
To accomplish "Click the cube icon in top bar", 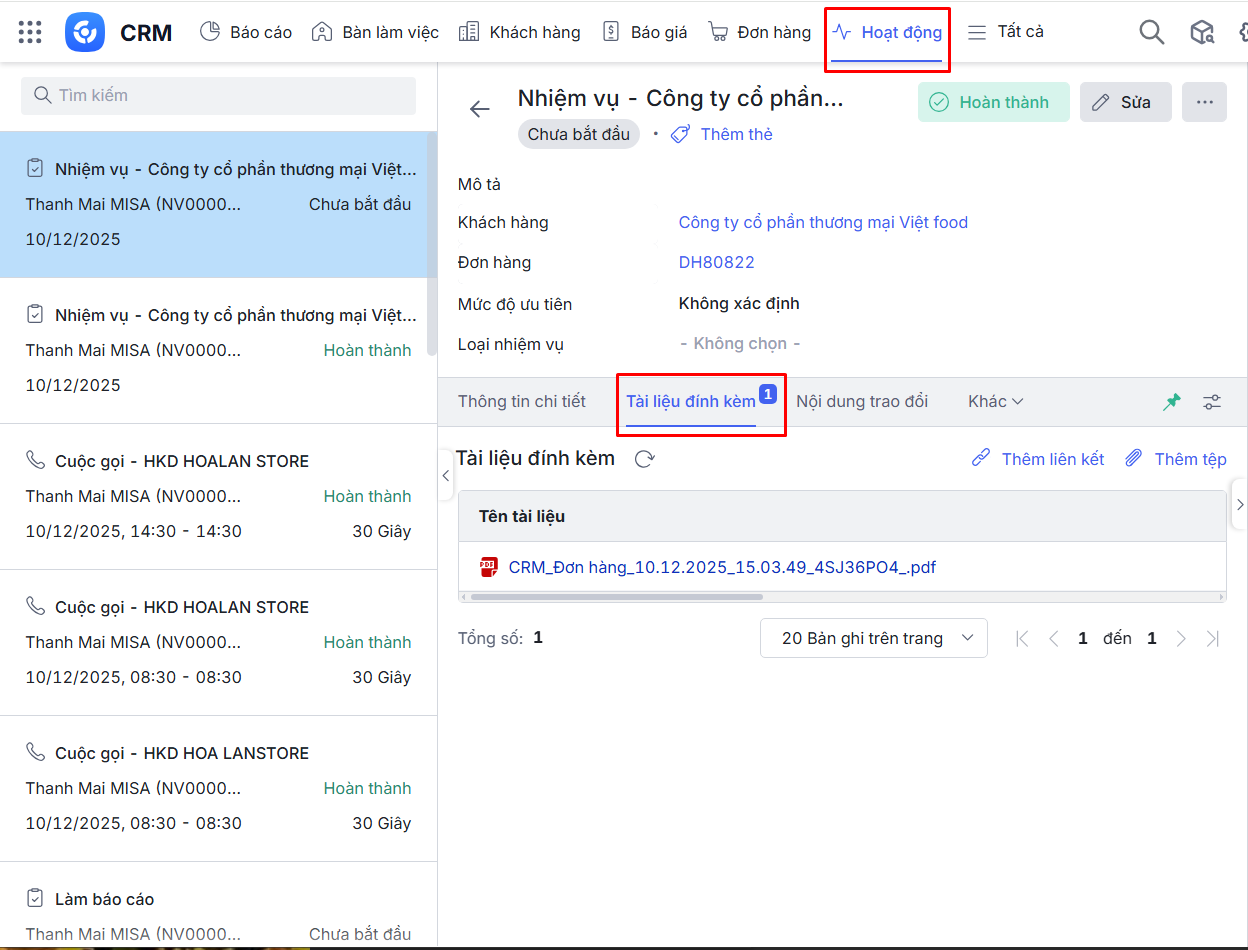I will (1201, 32).
